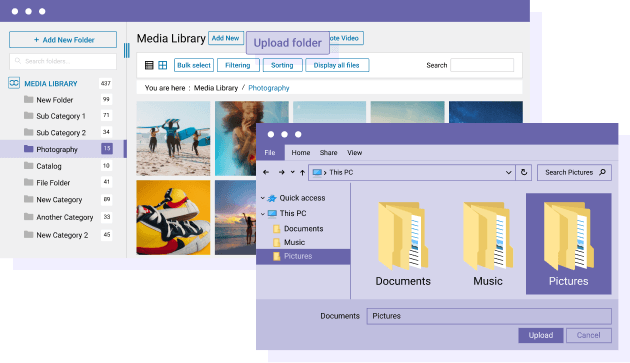Screen dimensions: 630x363
Task: Click the magnifier icon in Search Pictures
Action: tap(602, 172)
